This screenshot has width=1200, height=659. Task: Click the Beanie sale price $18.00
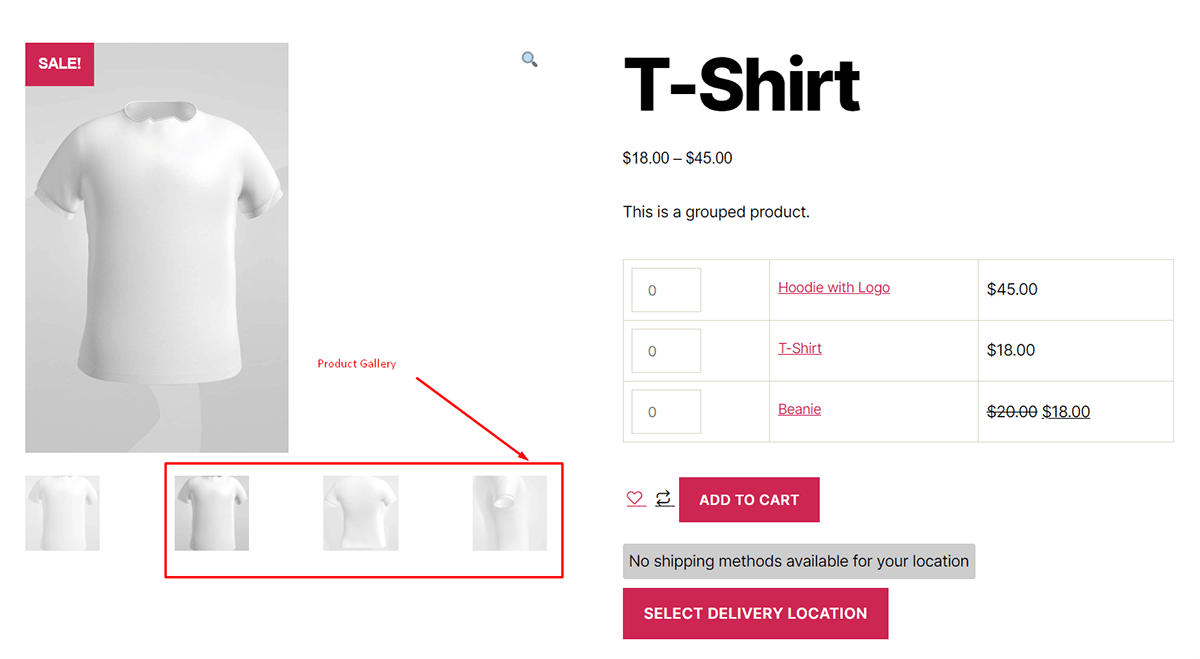1066,412
